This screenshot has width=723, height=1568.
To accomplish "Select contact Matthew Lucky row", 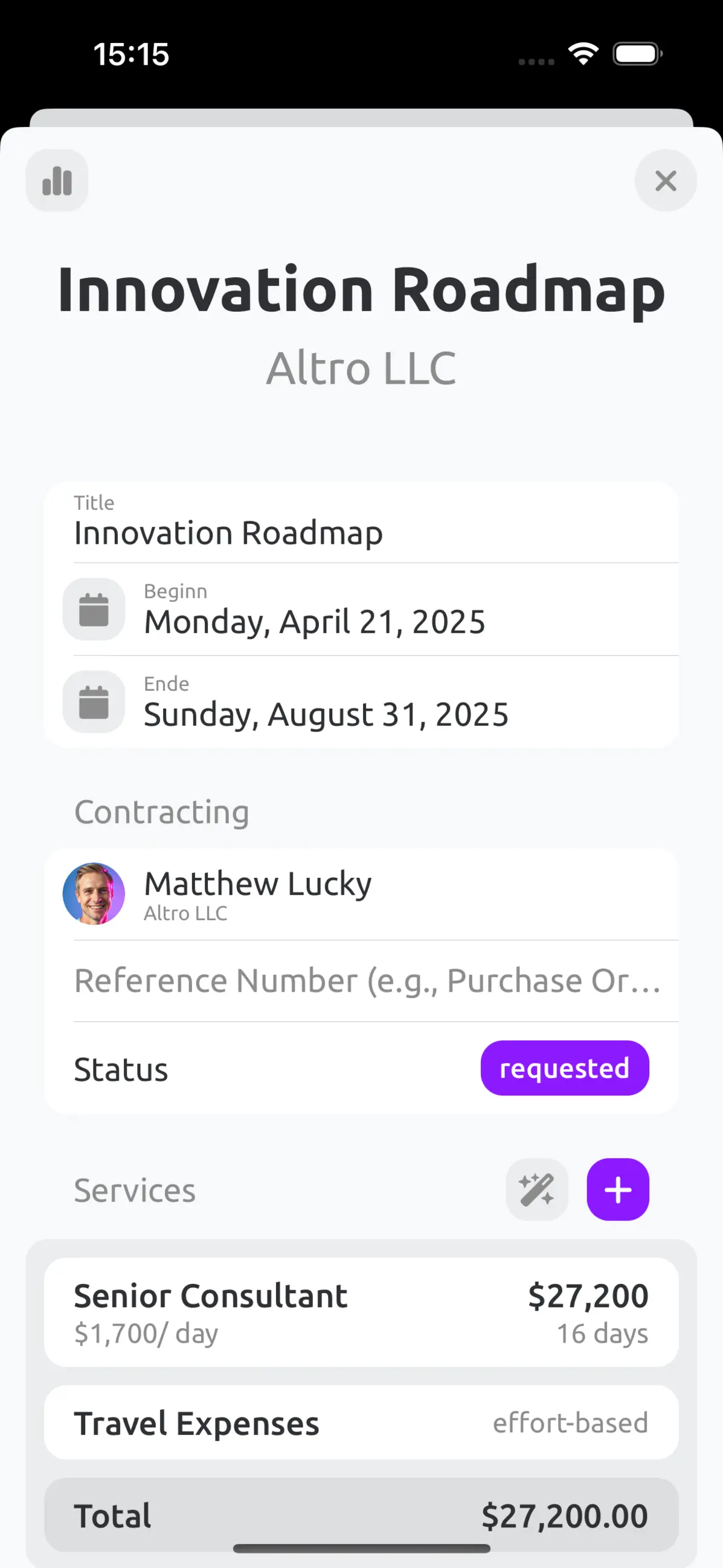I will 361,894.
